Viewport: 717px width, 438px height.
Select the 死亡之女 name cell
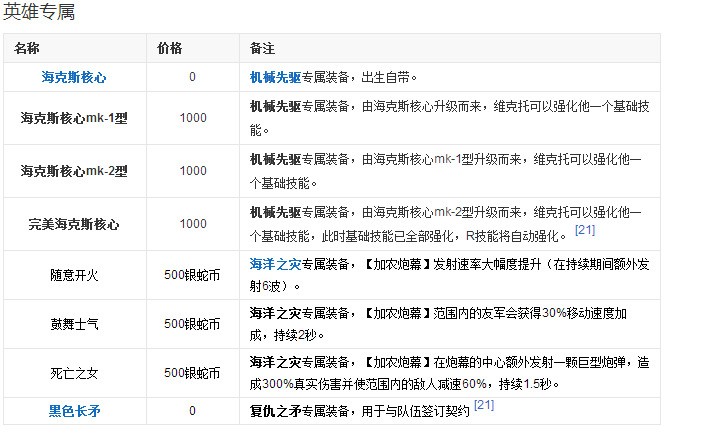pyautogui.click(x=74, y=374)
